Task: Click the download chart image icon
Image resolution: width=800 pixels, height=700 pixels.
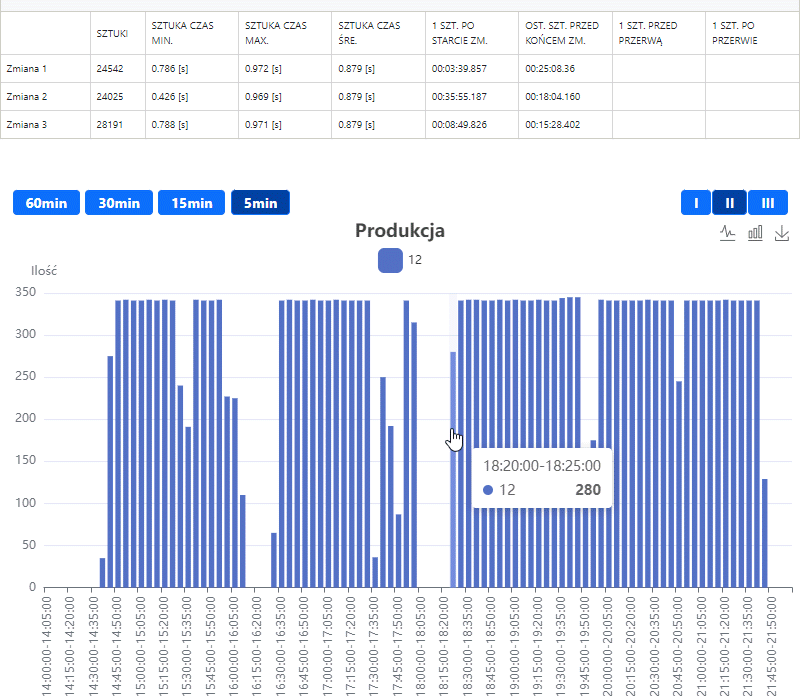Action: coord(782,232)
